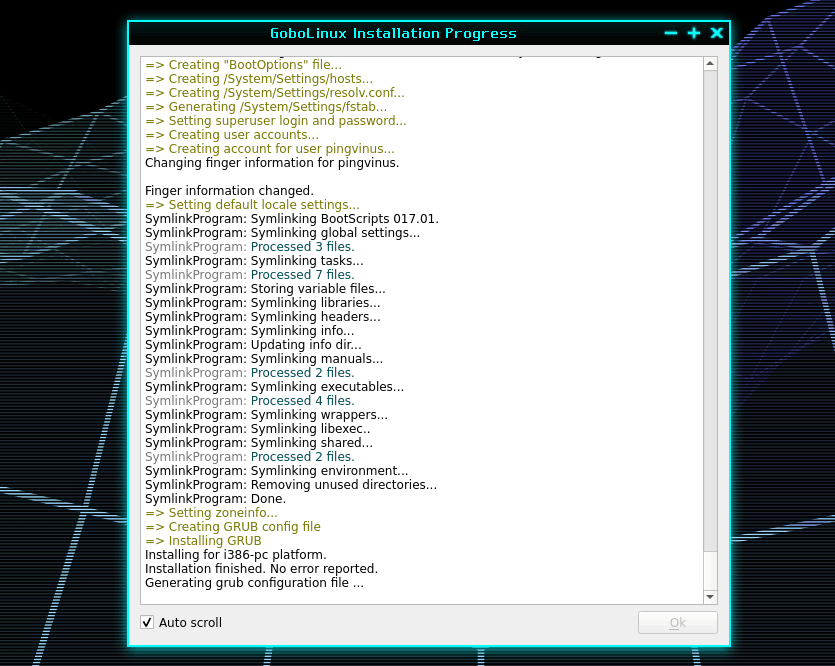This screenshot has height=666, width=835.
Task: Select the line Creating /System/Settings/hosts
Action: coord(259,79)
